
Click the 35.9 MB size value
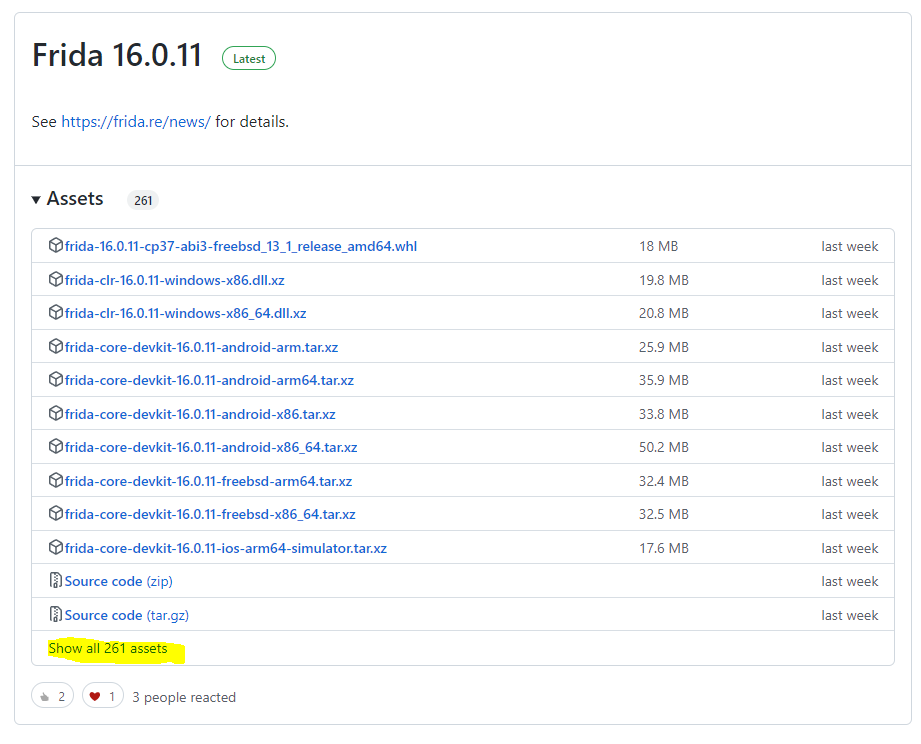[x=664, y=380]
